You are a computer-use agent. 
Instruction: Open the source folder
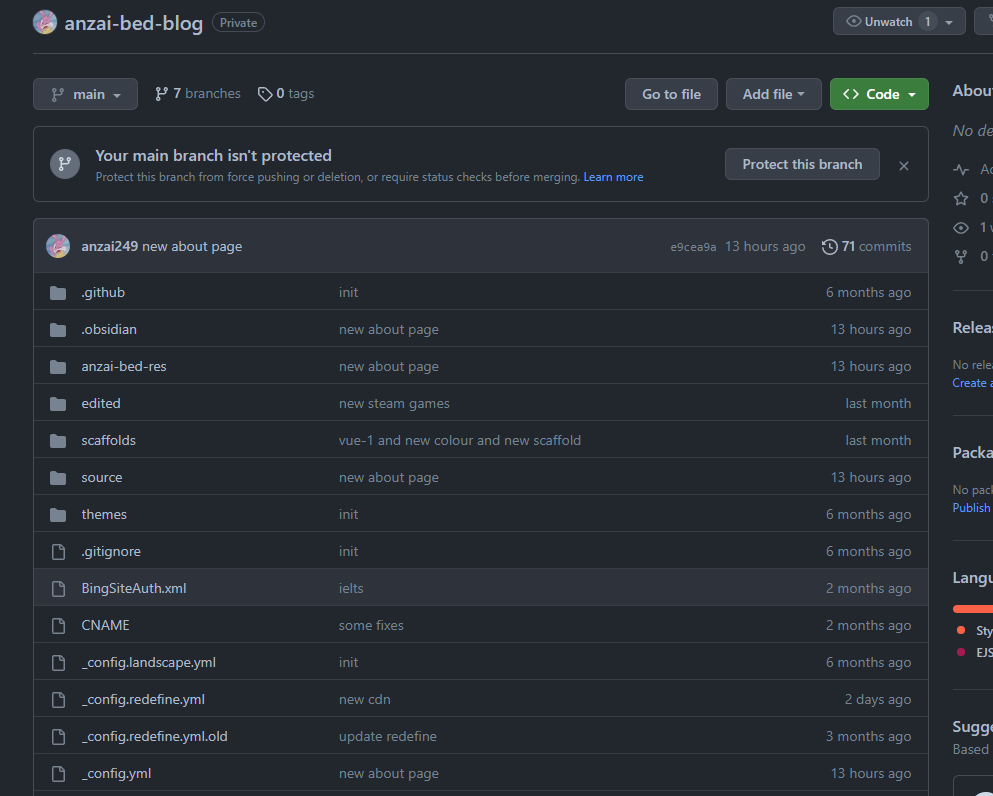click(102, 478)
